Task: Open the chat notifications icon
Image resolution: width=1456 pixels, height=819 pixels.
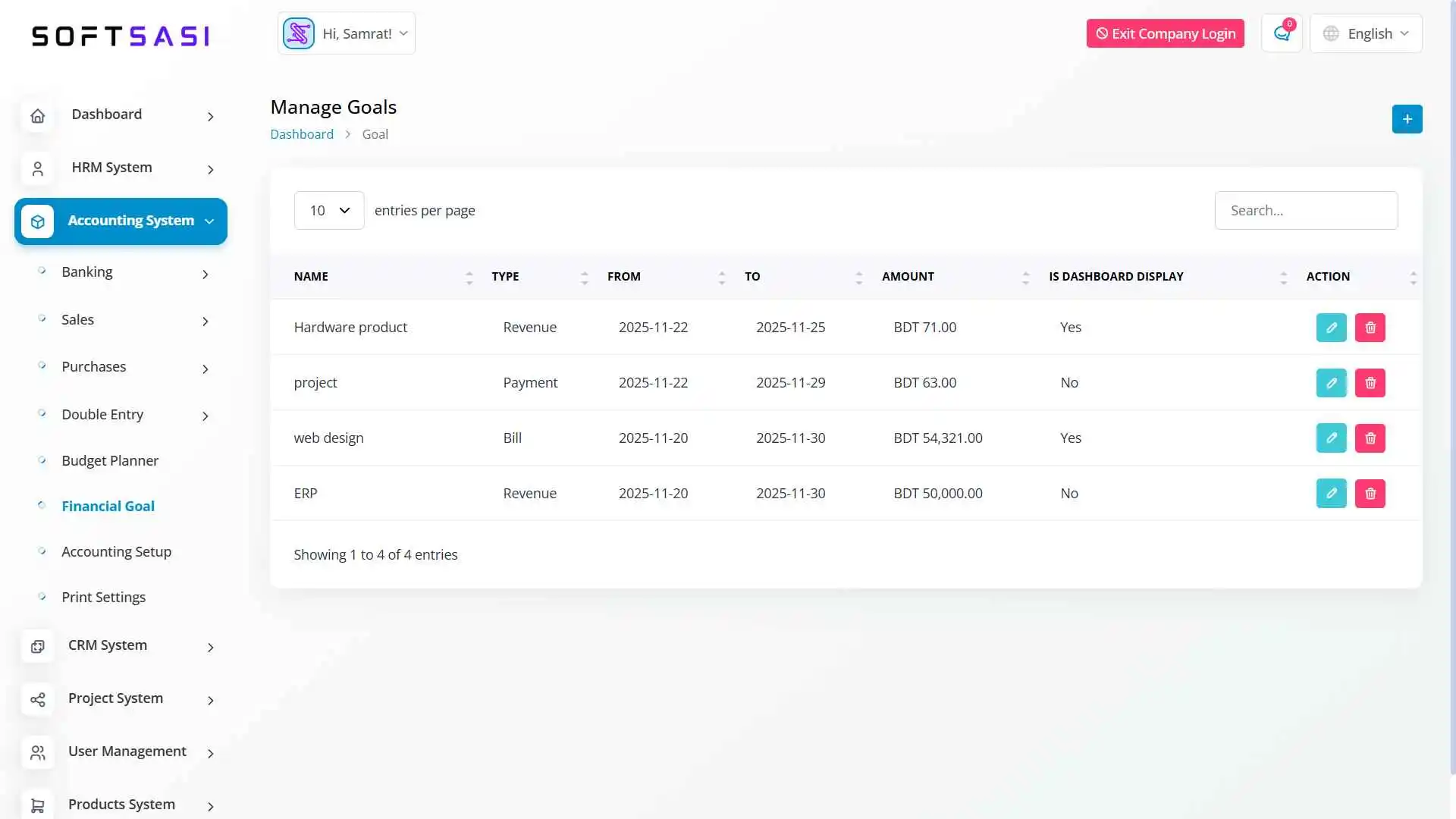Action: (x=1282, y=33)
